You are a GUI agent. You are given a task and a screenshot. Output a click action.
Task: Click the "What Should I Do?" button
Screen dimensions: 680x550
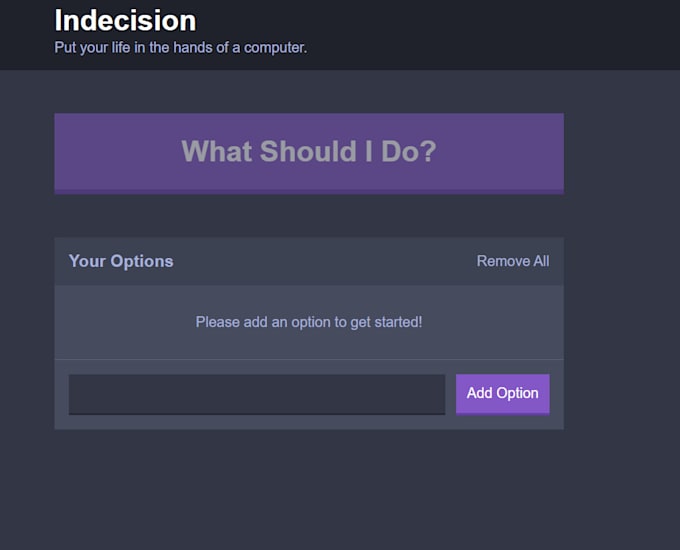coord(308,152)
